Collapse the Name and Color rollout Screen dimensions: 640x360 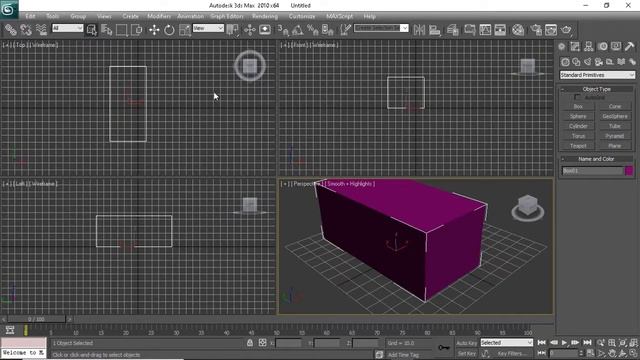596,159
